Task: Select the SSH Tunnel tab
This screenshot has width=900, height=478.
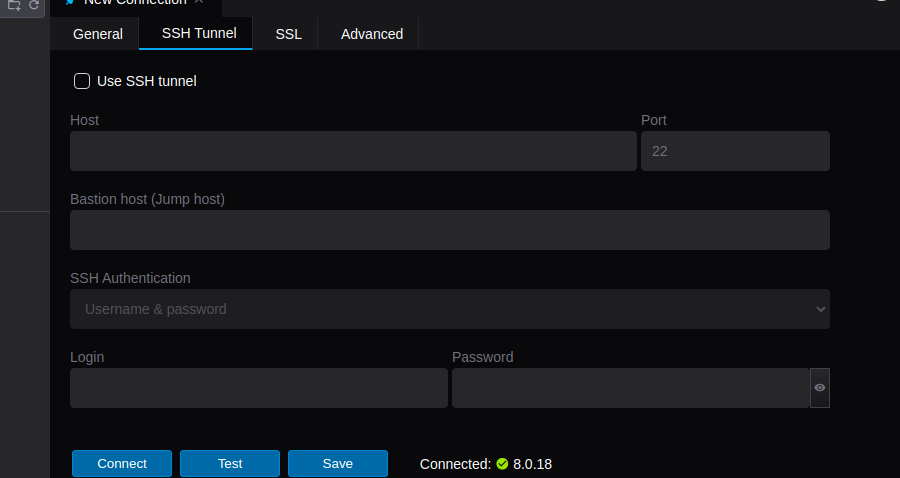Action: coord(199,33)
